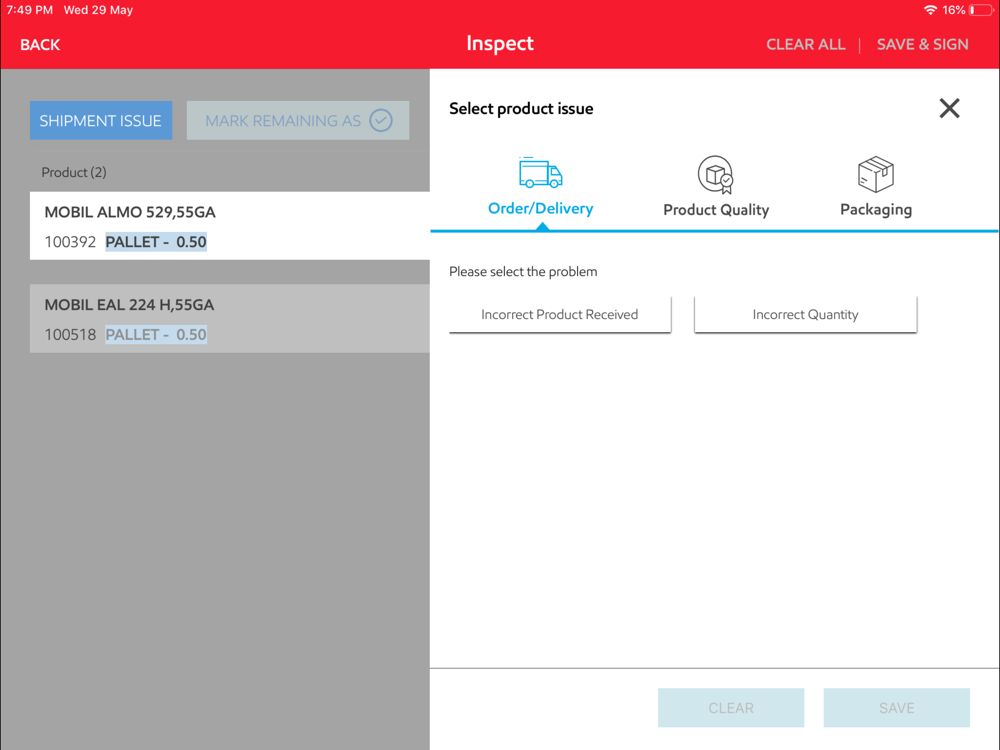Close the Select product issue panel
The width and height of the screenshot is (1000, 750).
(949, 108)
